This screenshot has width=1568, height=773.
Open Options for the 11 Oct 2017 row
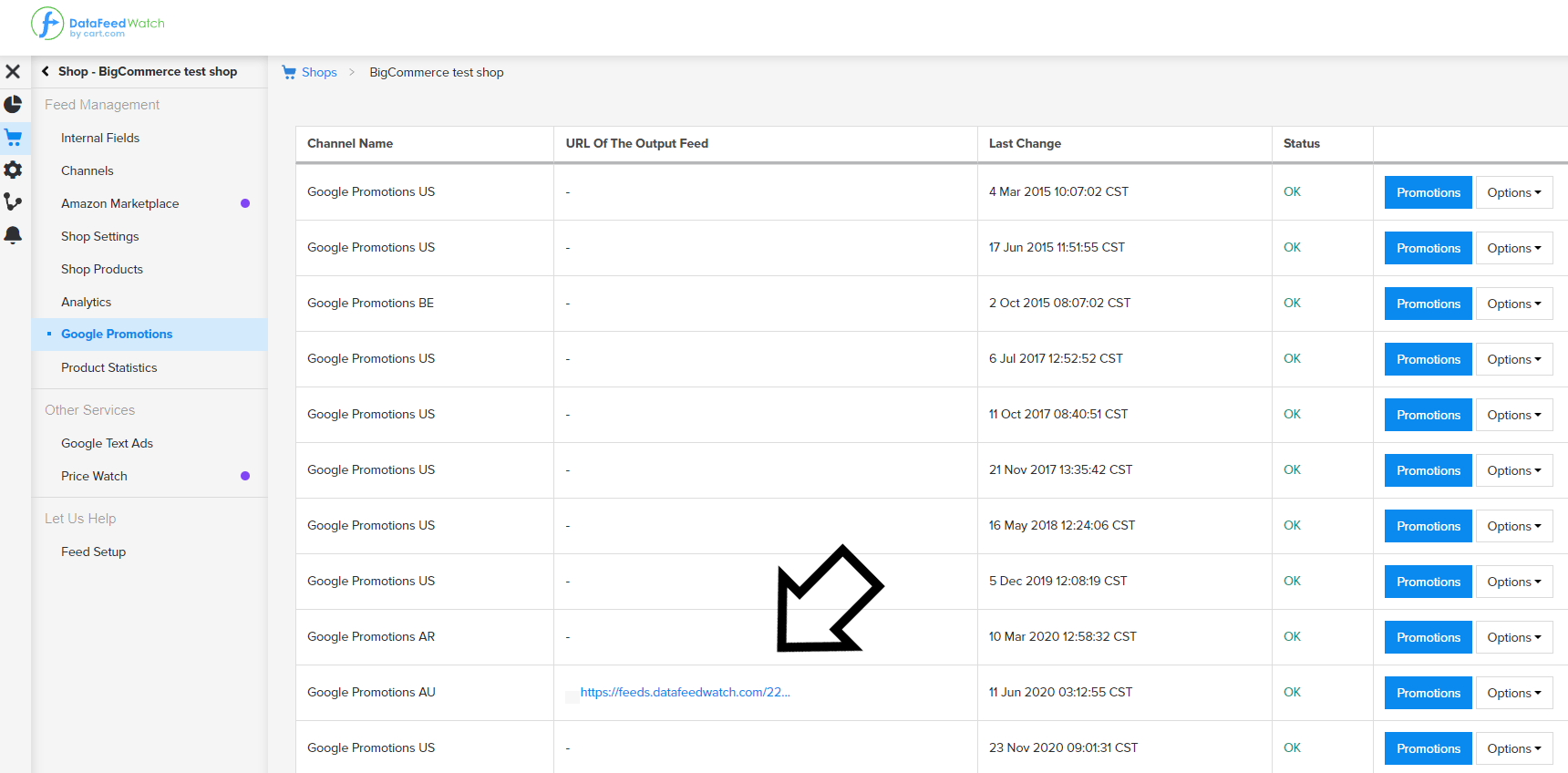(x=1514, y=415)
